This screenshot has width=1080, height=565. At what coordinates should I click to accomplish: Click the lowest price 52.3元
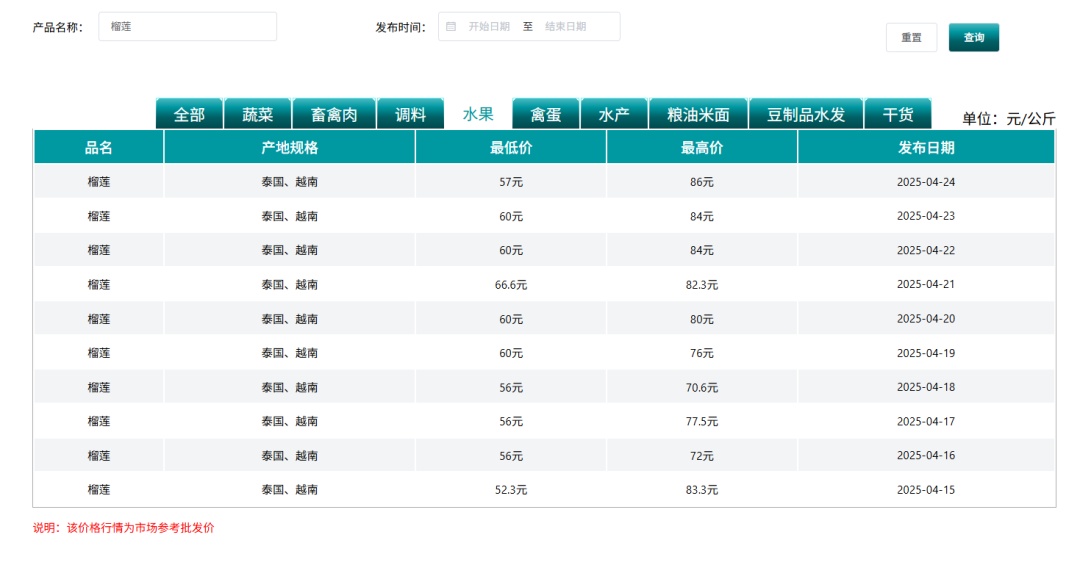tap(511, 490)
